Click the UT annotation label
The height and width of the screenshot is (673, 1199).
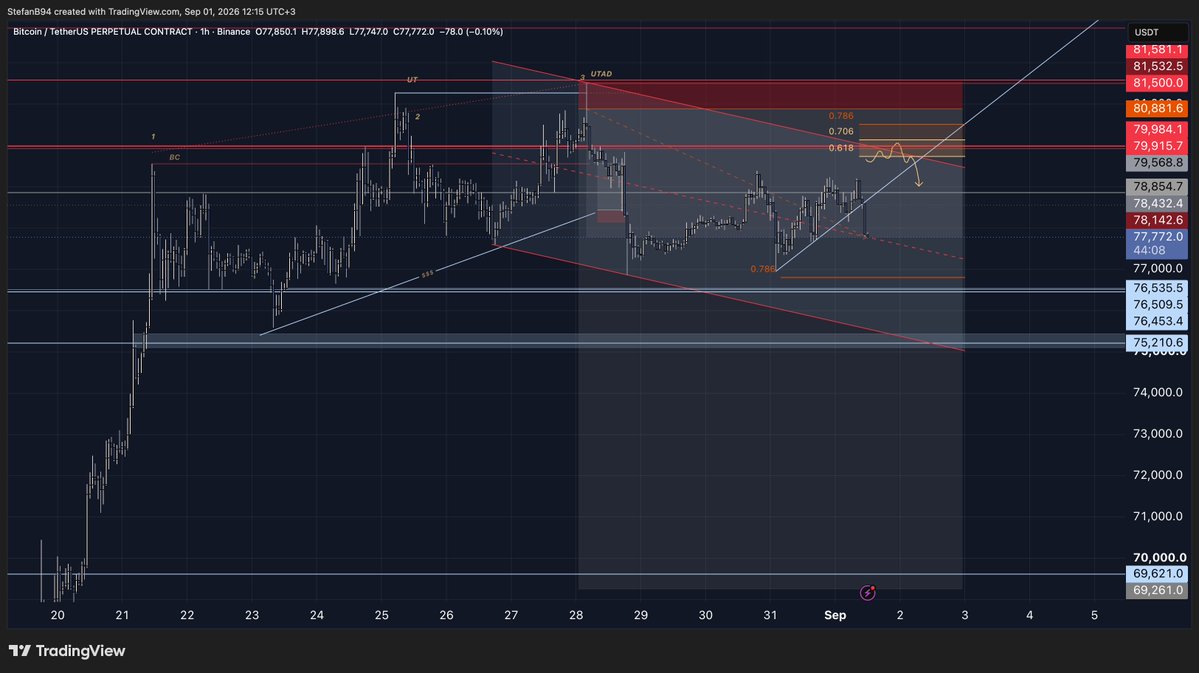(x=412, y=80)
